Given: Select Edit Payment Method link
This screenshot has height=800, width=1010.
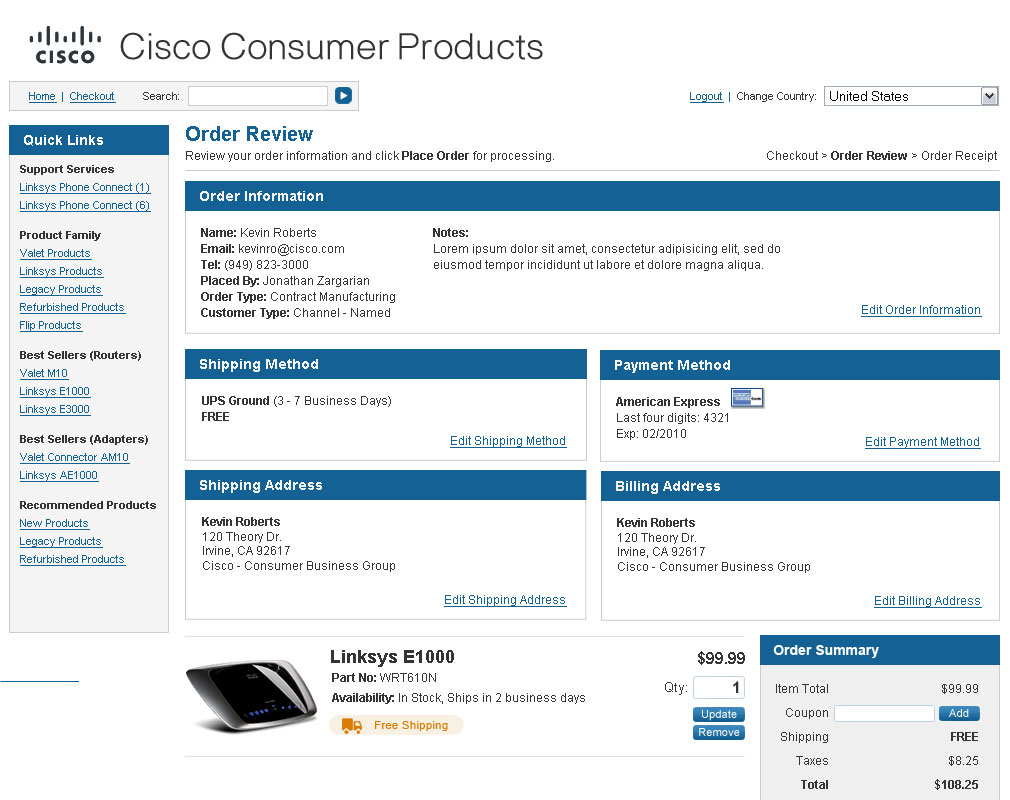Looking at the screenshot, I should [922, 442].
